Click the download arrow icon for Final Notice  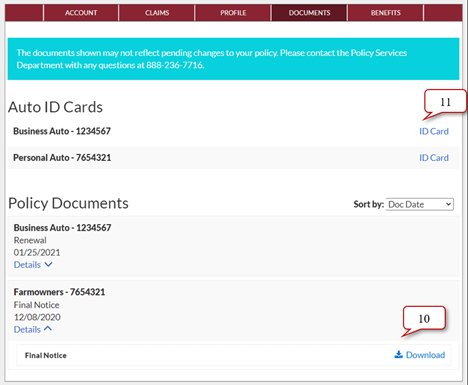[399, 355]
